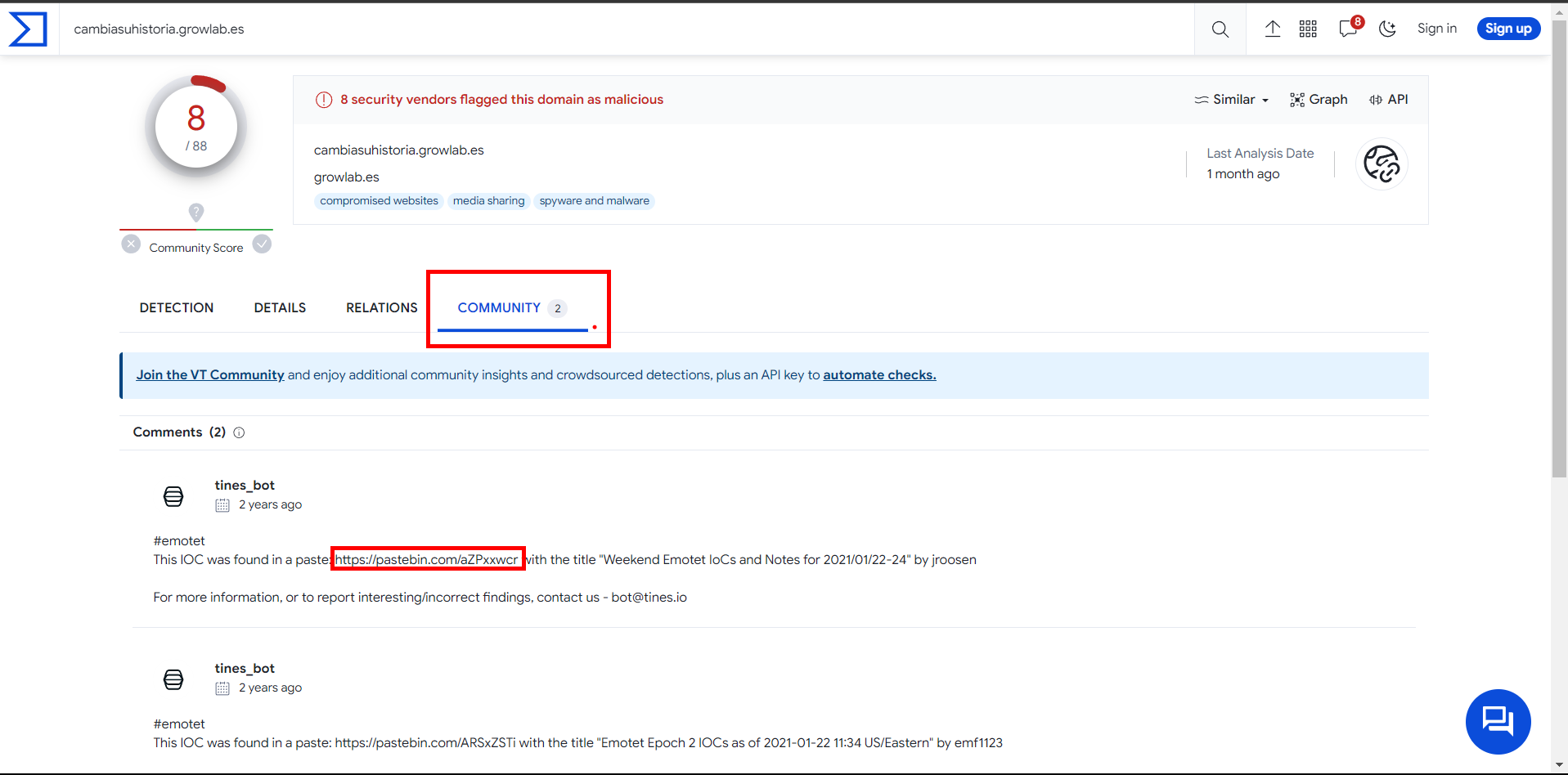Click the Comments info icon
Screen dimensions: 1568x775
239,432
